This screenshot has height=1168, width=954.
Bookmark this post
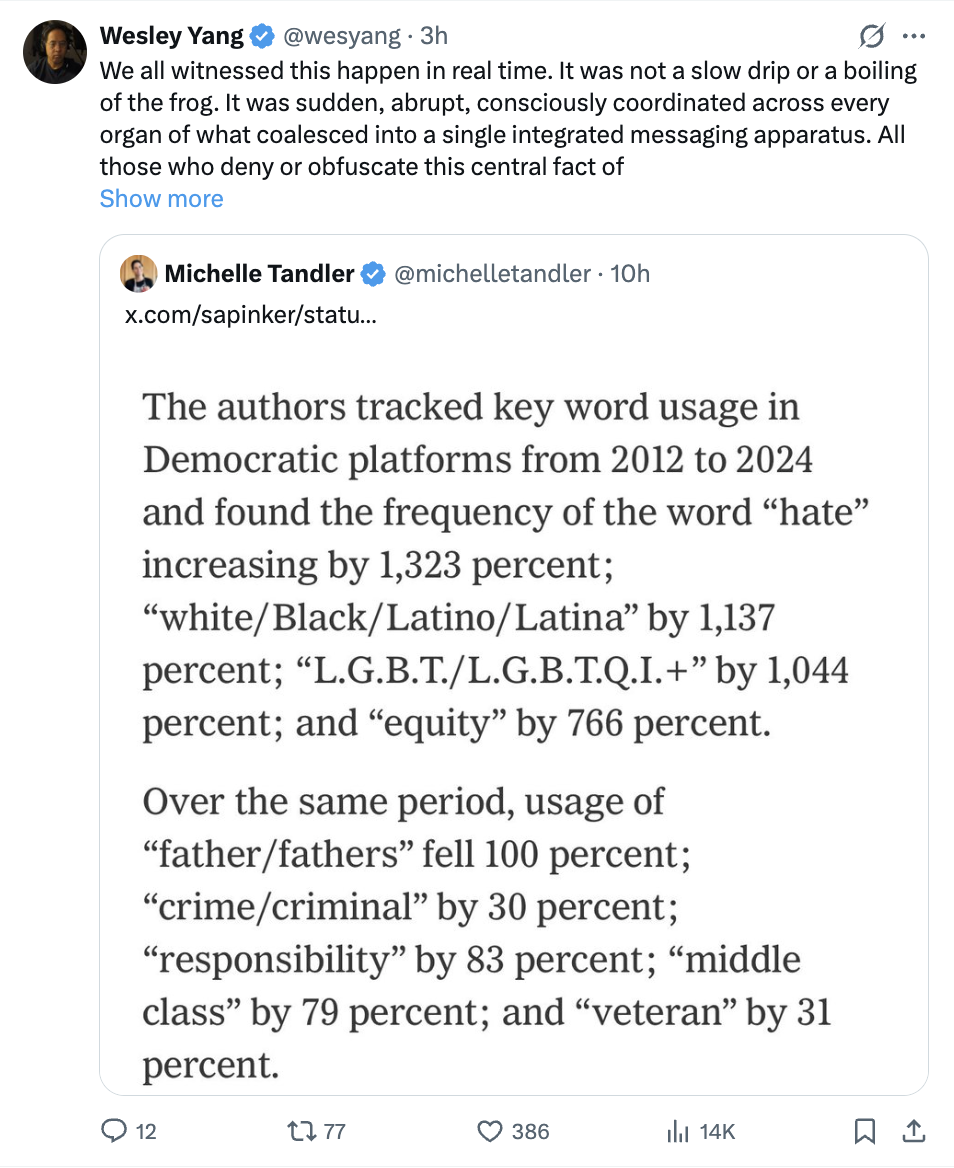[865, 1131]
